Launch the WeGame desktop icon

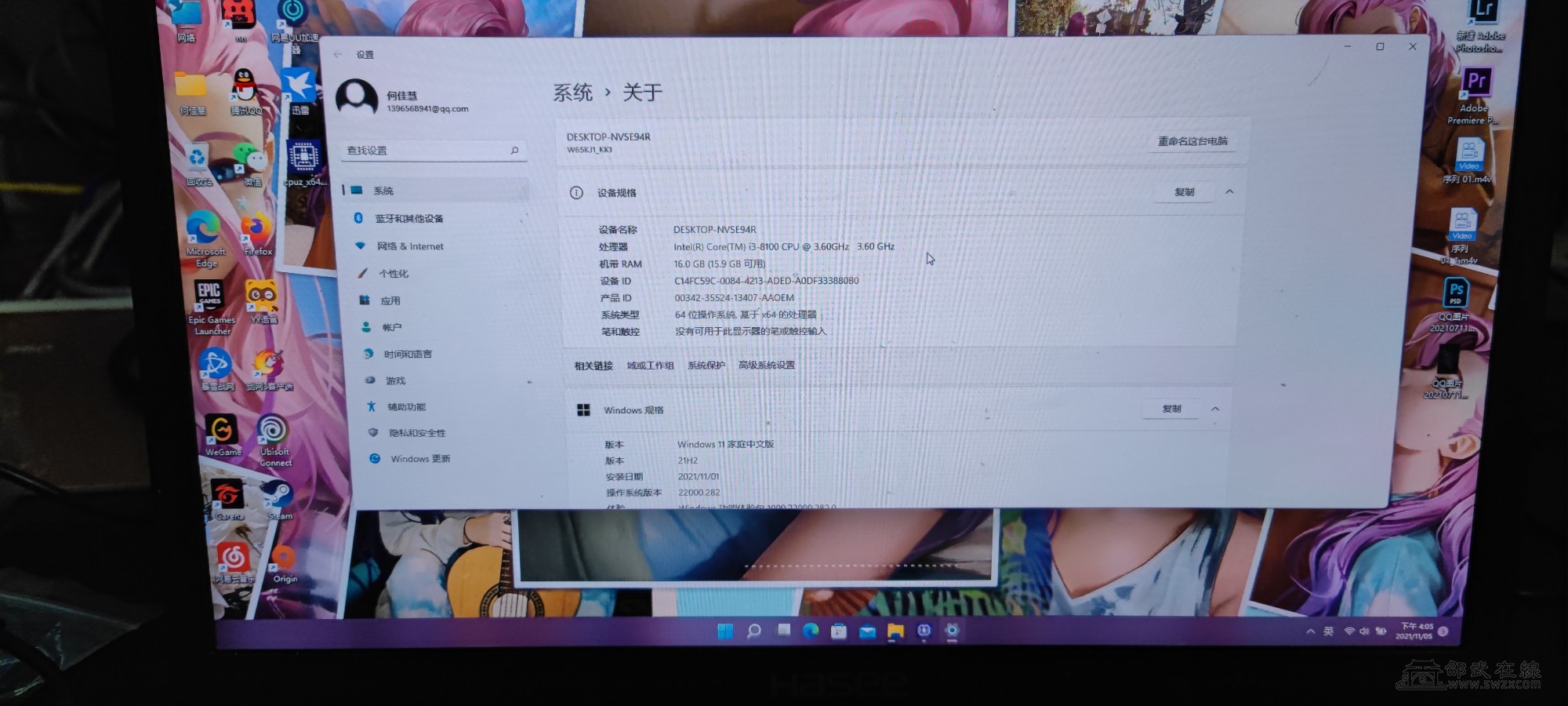click(x=222, y=431)
